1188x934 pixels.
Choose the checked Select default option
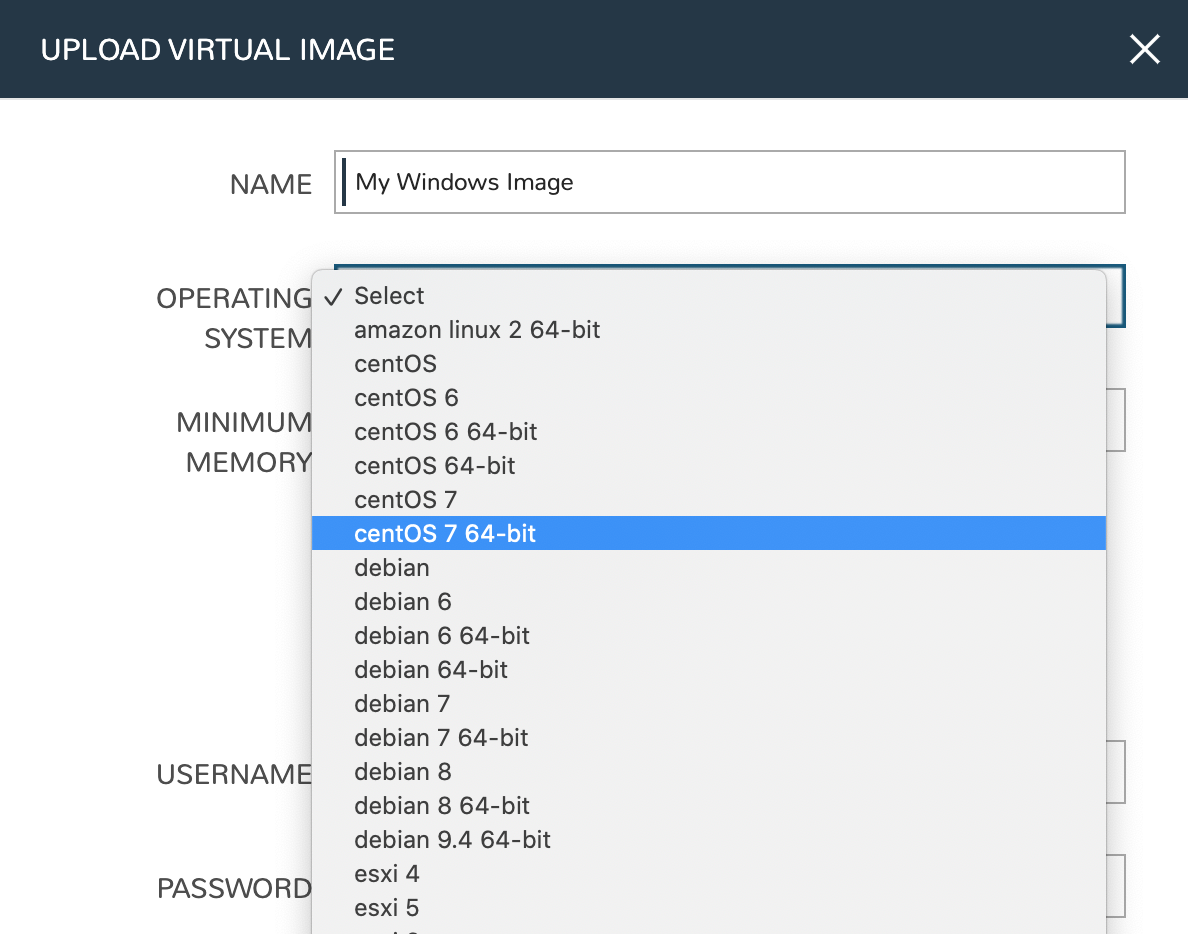(389, 296)
